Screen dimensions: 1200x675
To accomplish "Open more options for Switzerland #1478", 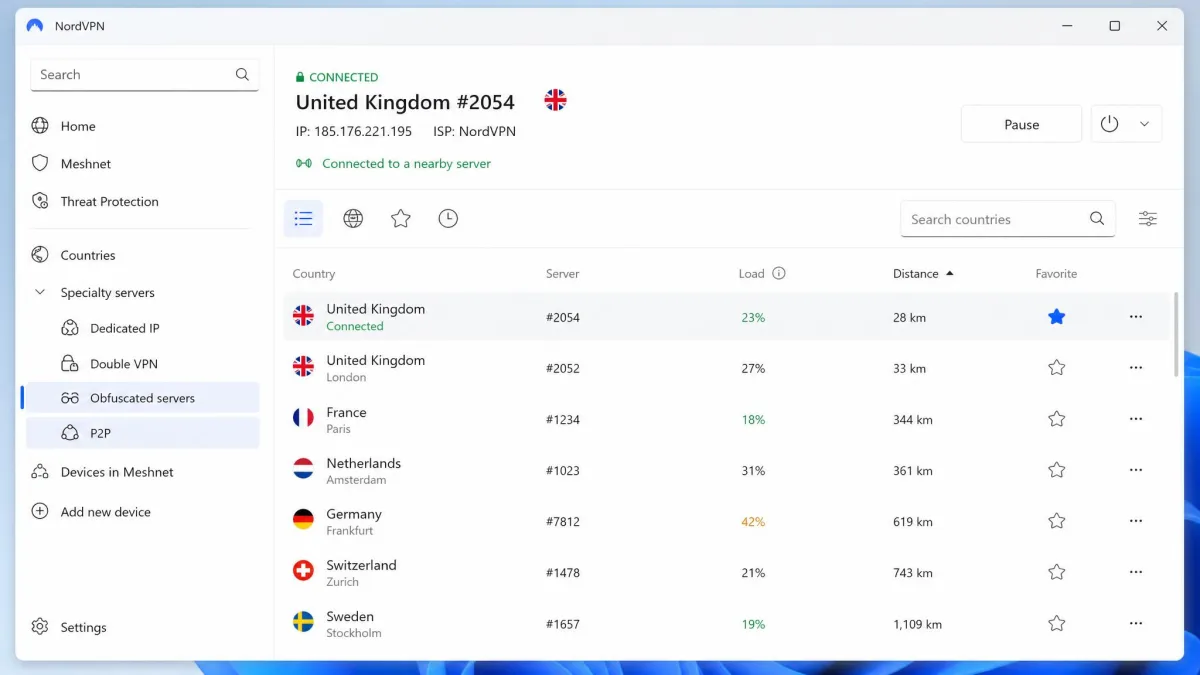I will [1135, 572].
